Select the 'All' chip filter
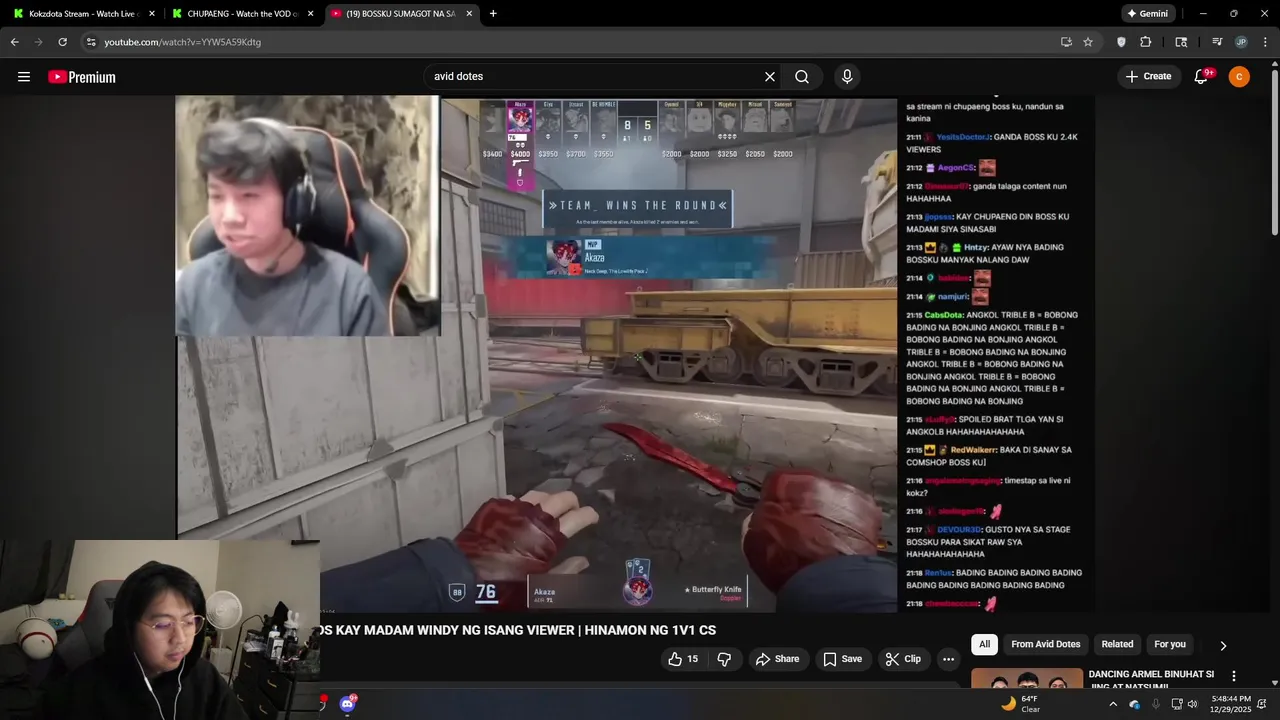 pyautogui.click(x=985, y=645)
